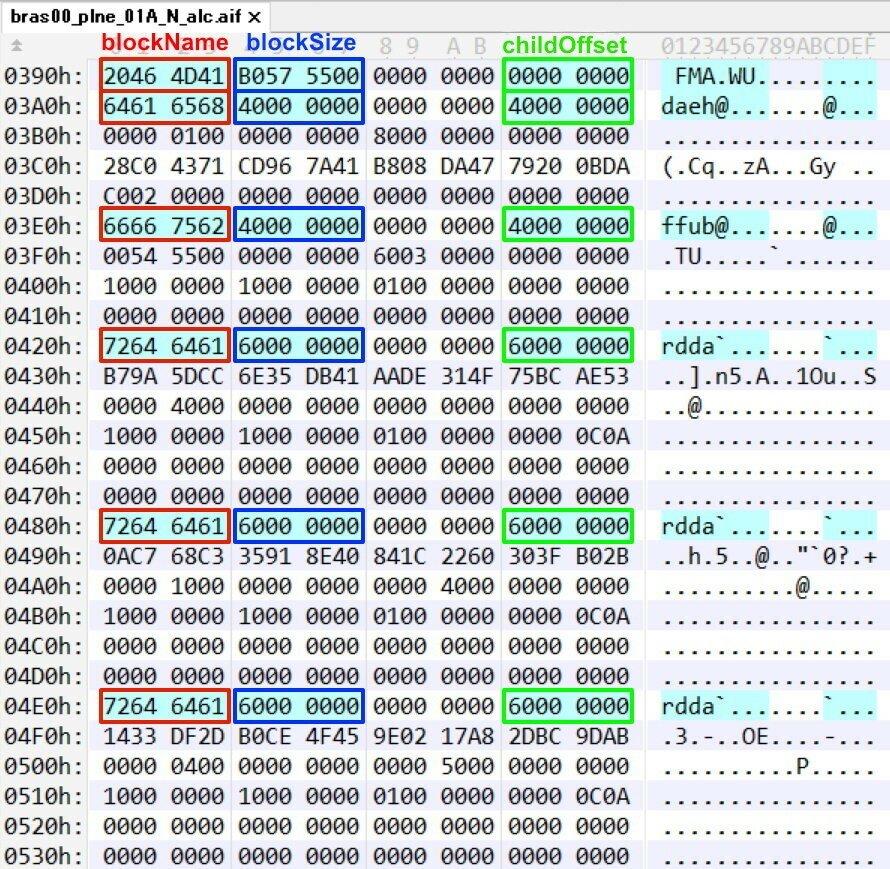Click hex bytes CD96 in row 03C0h
This screenshot has width=890, height=869.
(x=265, y=166)
